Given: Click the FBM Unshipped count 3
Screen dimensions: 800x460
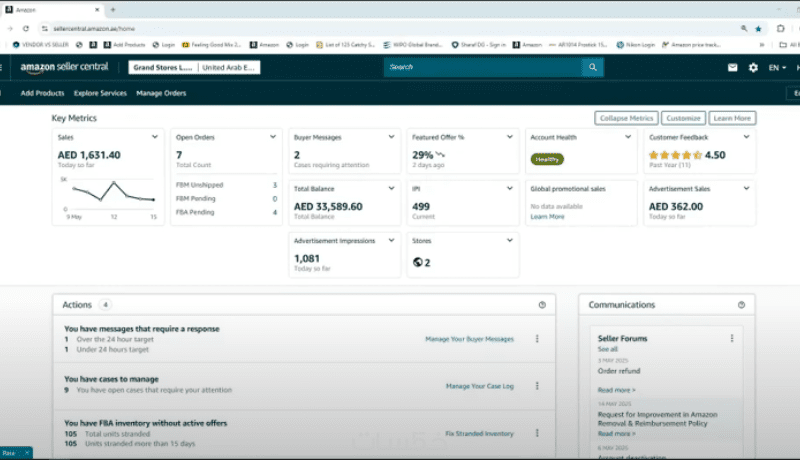Looking at the screenshot, I should coord(274,185).
